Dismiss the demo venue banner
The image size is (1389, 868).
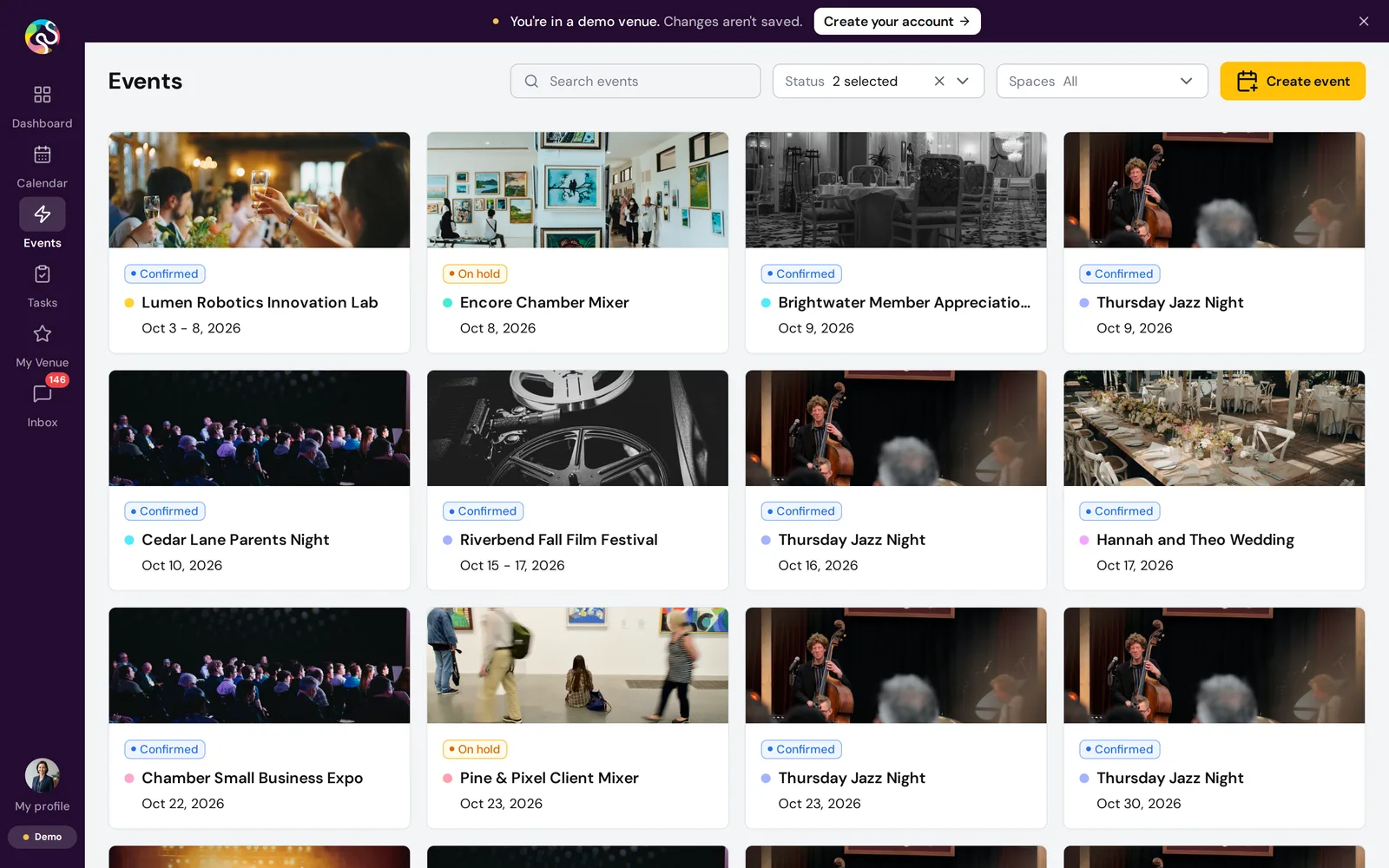[1364, 22]
